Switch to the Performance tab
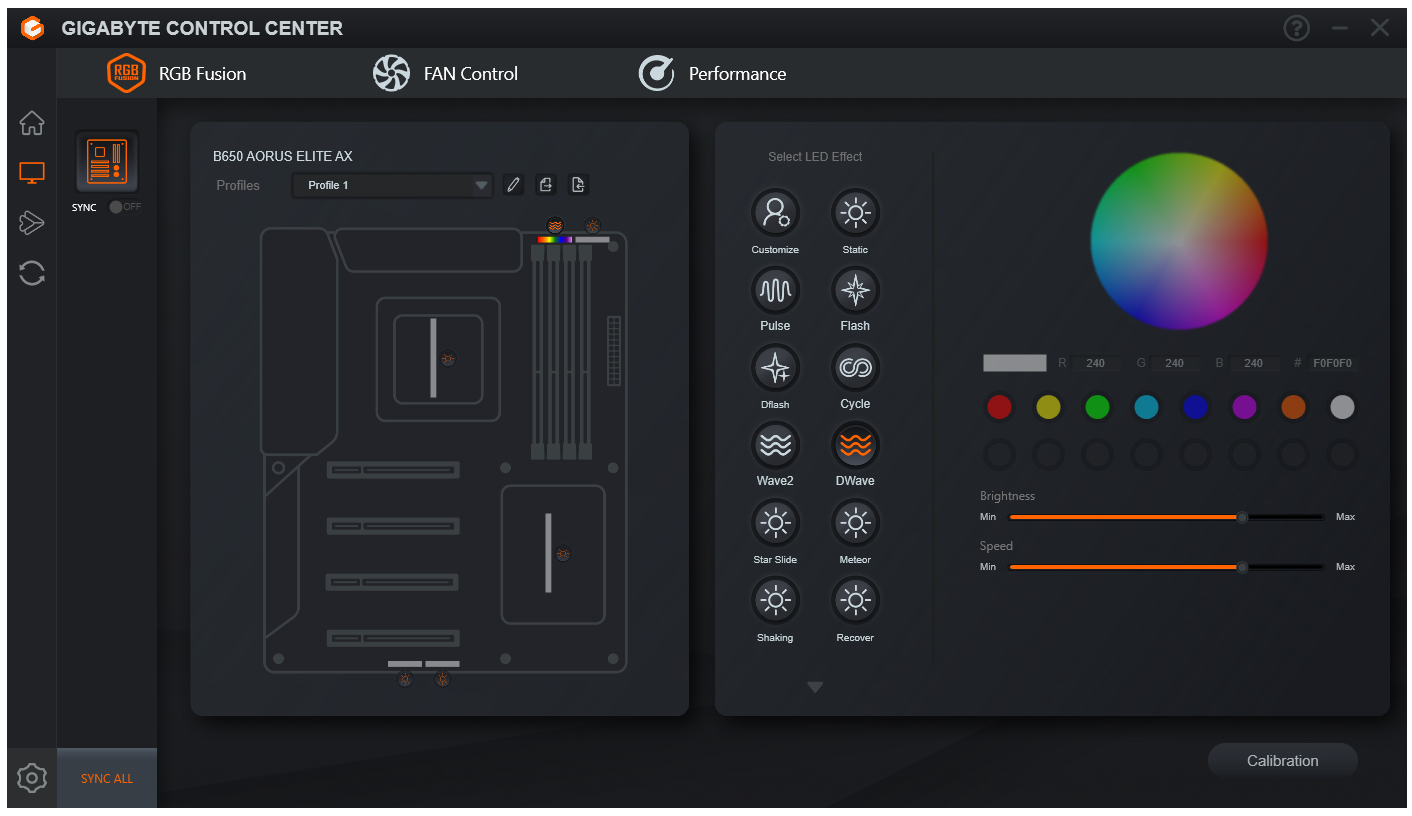The width and height of the screenshot is (1412, 816). [712, 73]
